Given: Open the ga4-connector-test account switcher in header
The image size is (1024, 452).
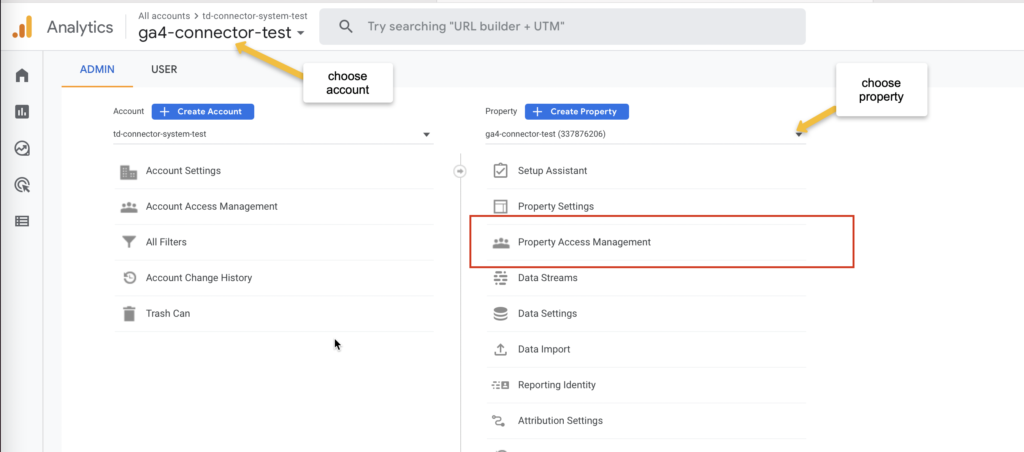Looking at the screenshot, I should (221, 33).
